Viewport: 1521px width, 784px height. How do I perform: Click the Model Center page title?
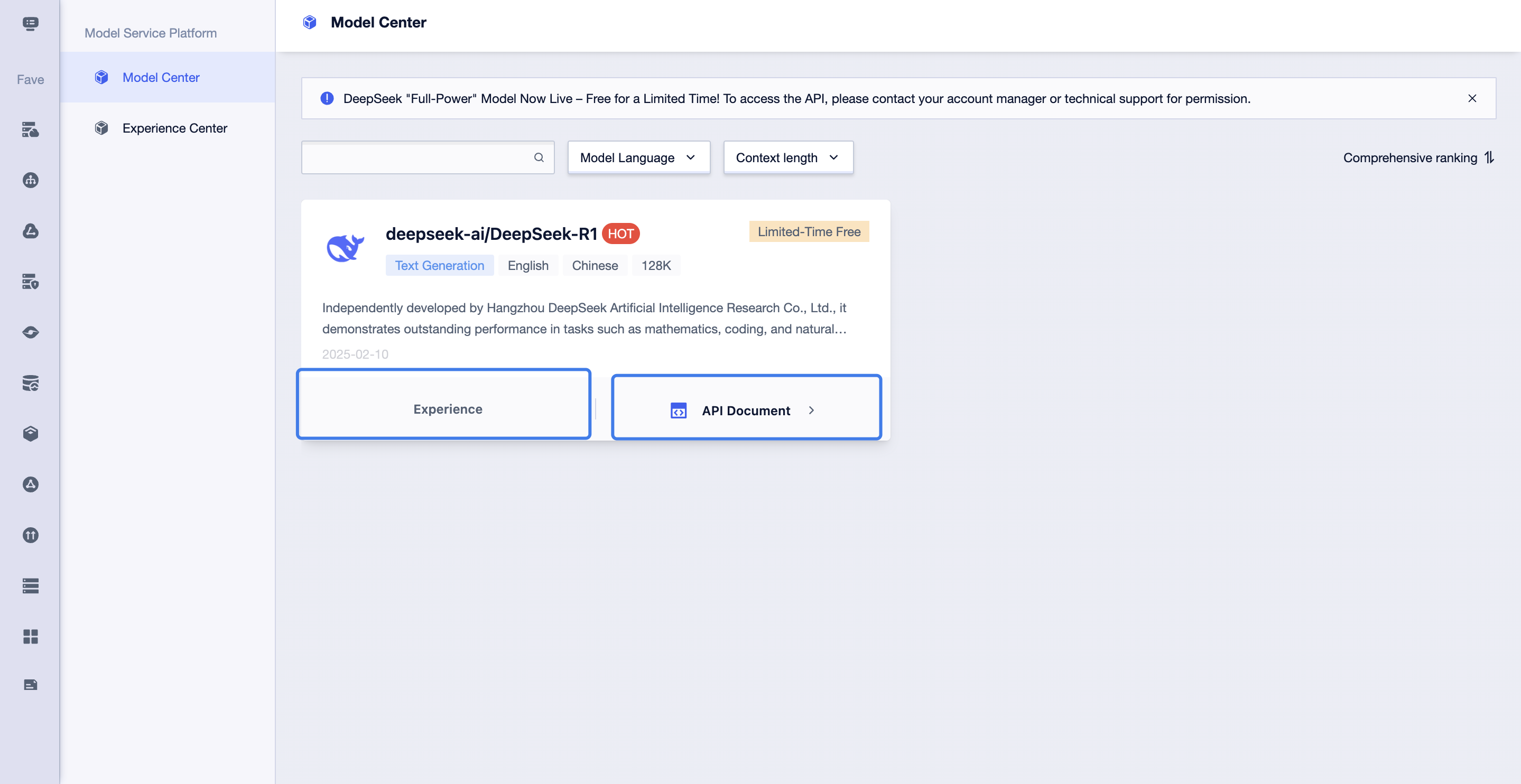378,22
